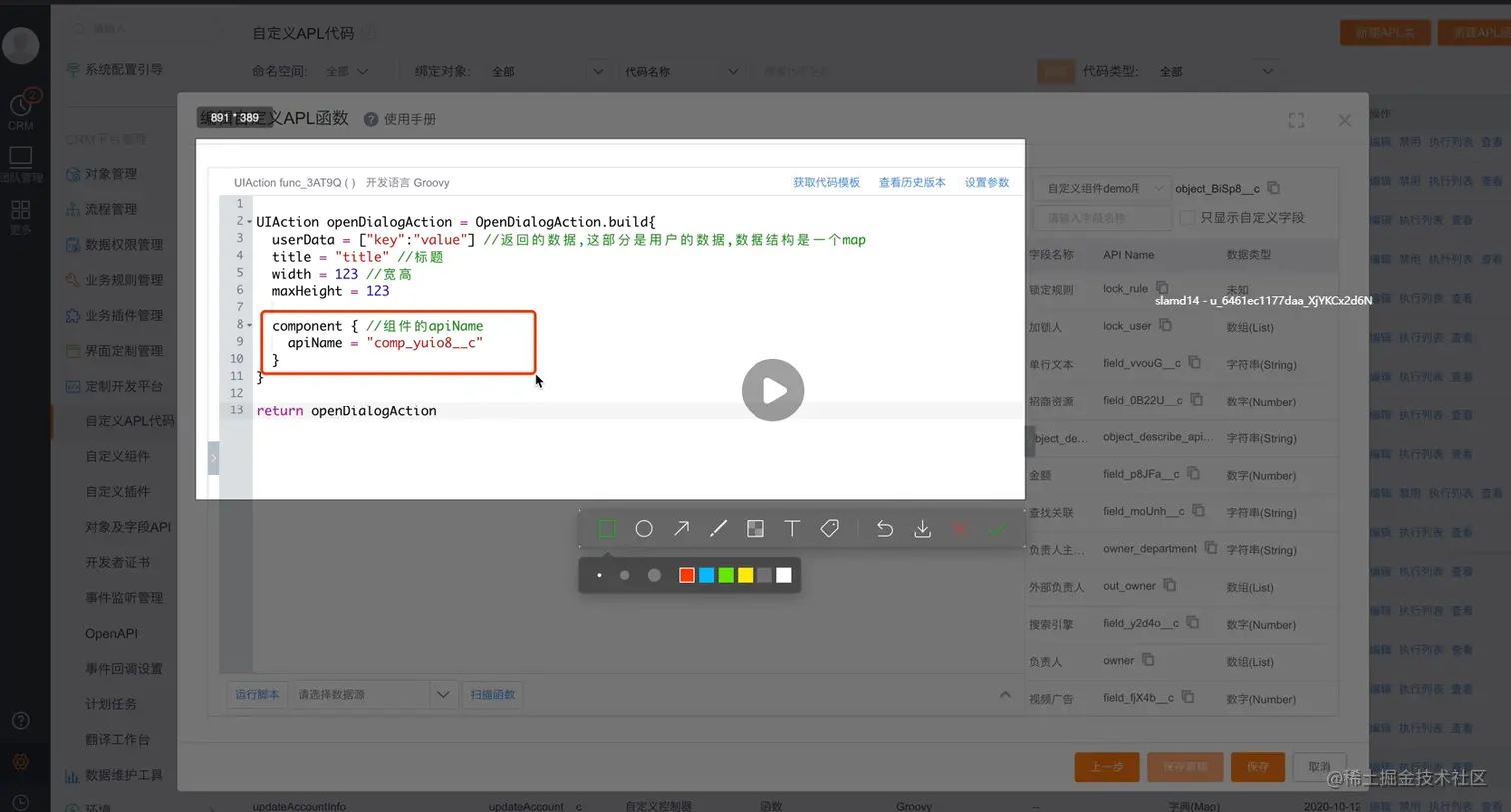Choose the white annotation color
The image size is (1511, 812).
coord(784,575)
